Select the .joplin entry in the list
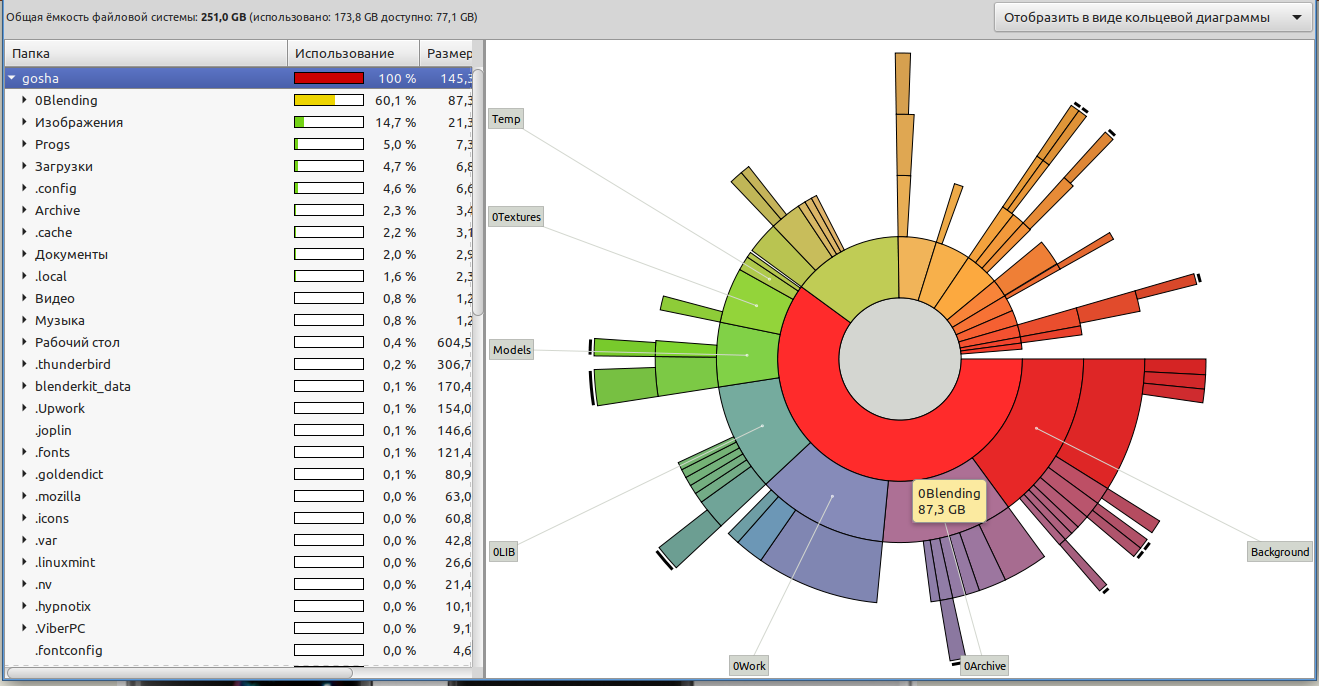The image size is (1319, 686). click(53, 430)
